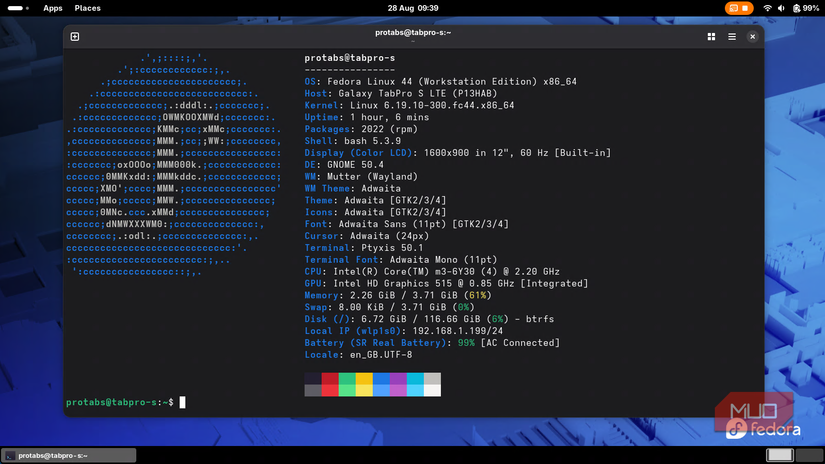Click the Packages line 2022 (rpm)
The width and height of the screenshot is (825, 464).
click(361, 129)
